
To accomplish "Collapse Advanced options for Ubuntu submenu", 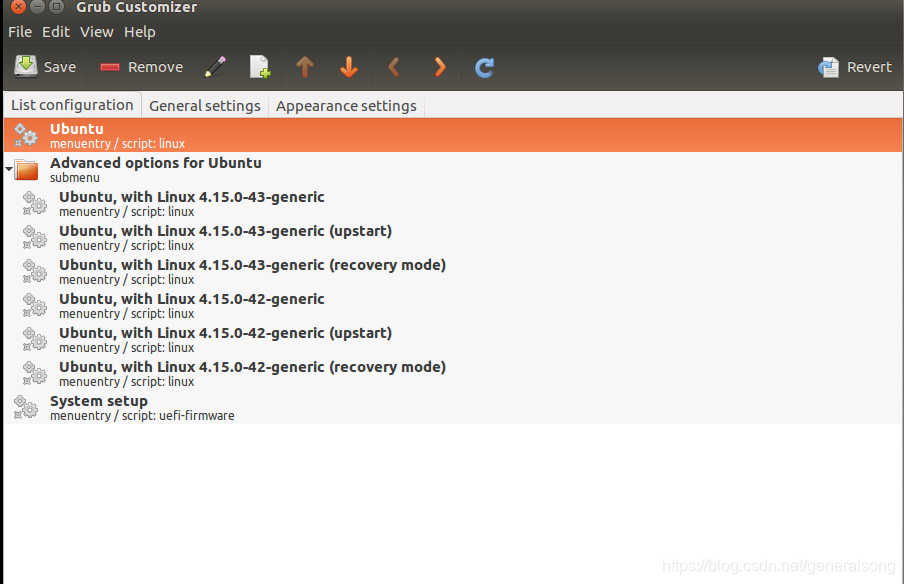I will [9, 169].
